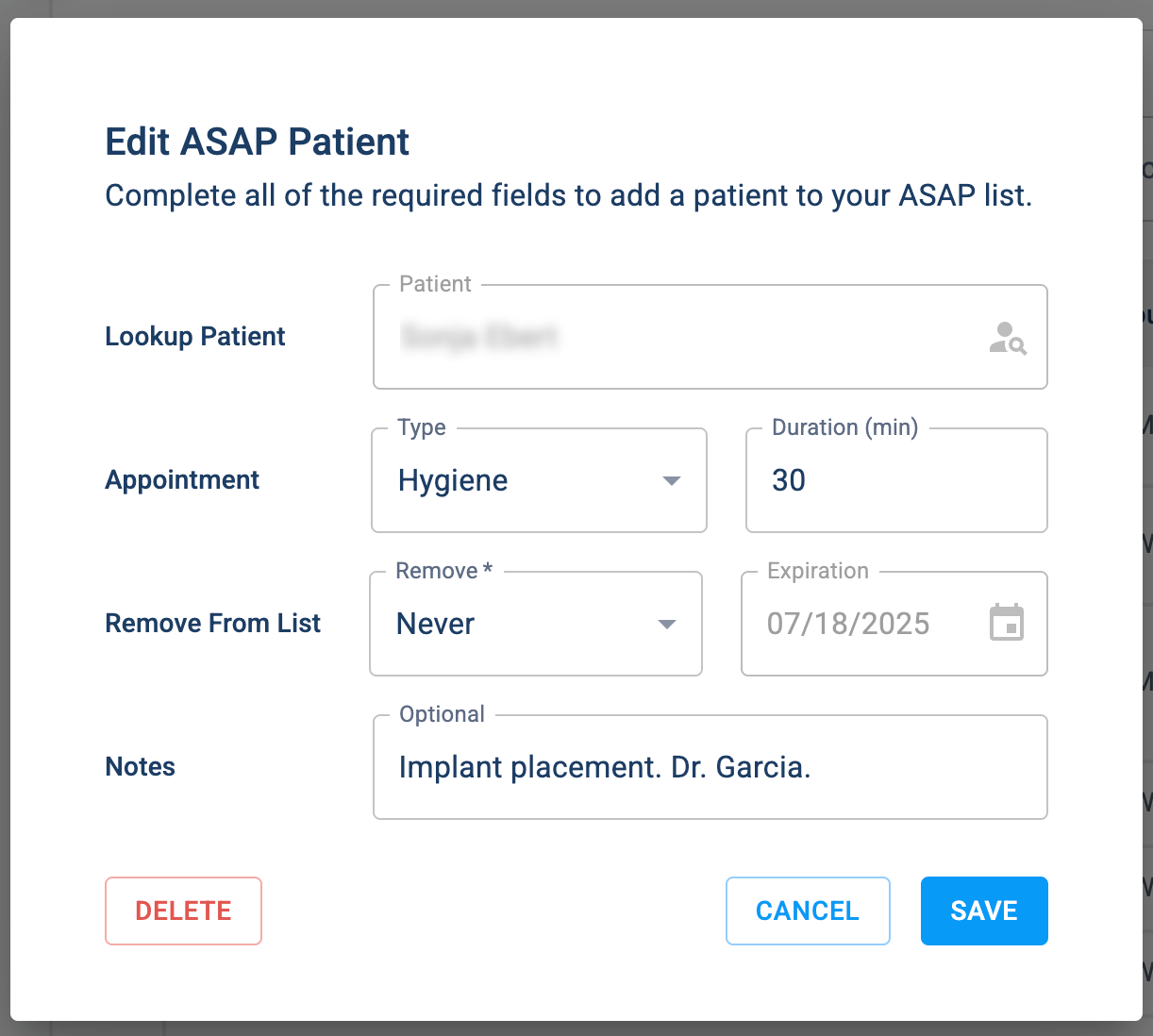The height and width of the screenshot is (1036, 1153).
Task: Click the Edit ASAP Patient heading
Action: (257, 142)
